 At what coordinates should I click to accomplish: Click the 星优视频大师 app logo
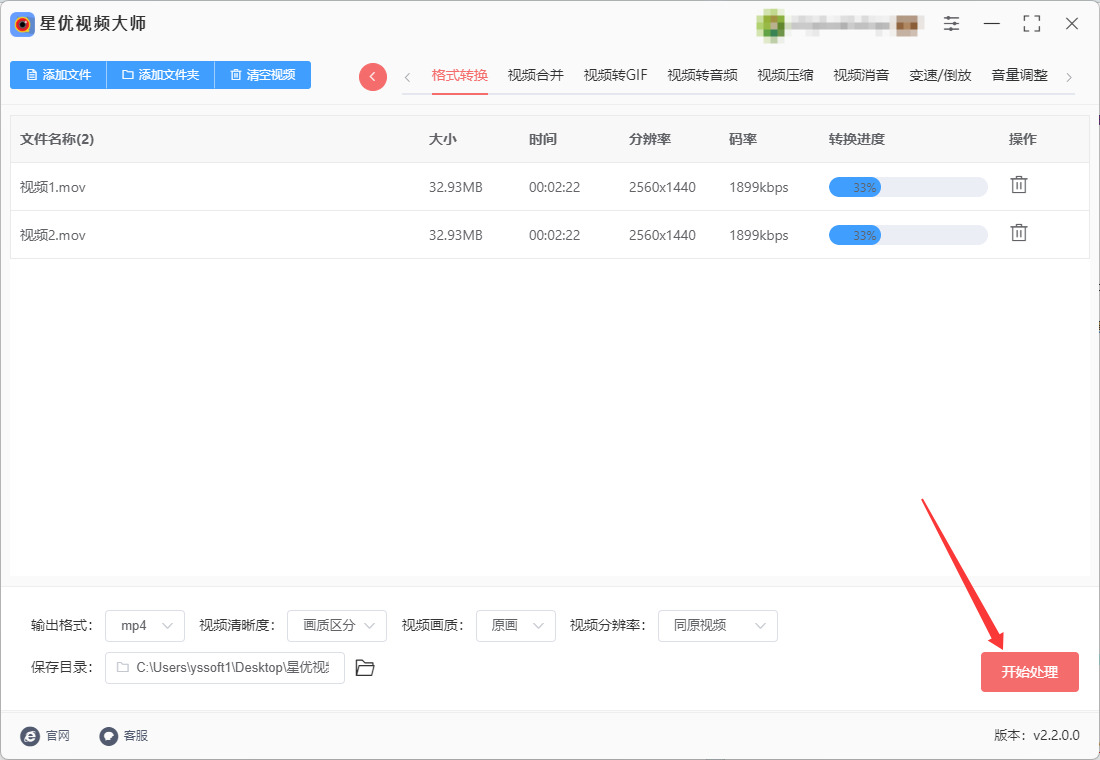pyautogui.click(x=22, y=24)
